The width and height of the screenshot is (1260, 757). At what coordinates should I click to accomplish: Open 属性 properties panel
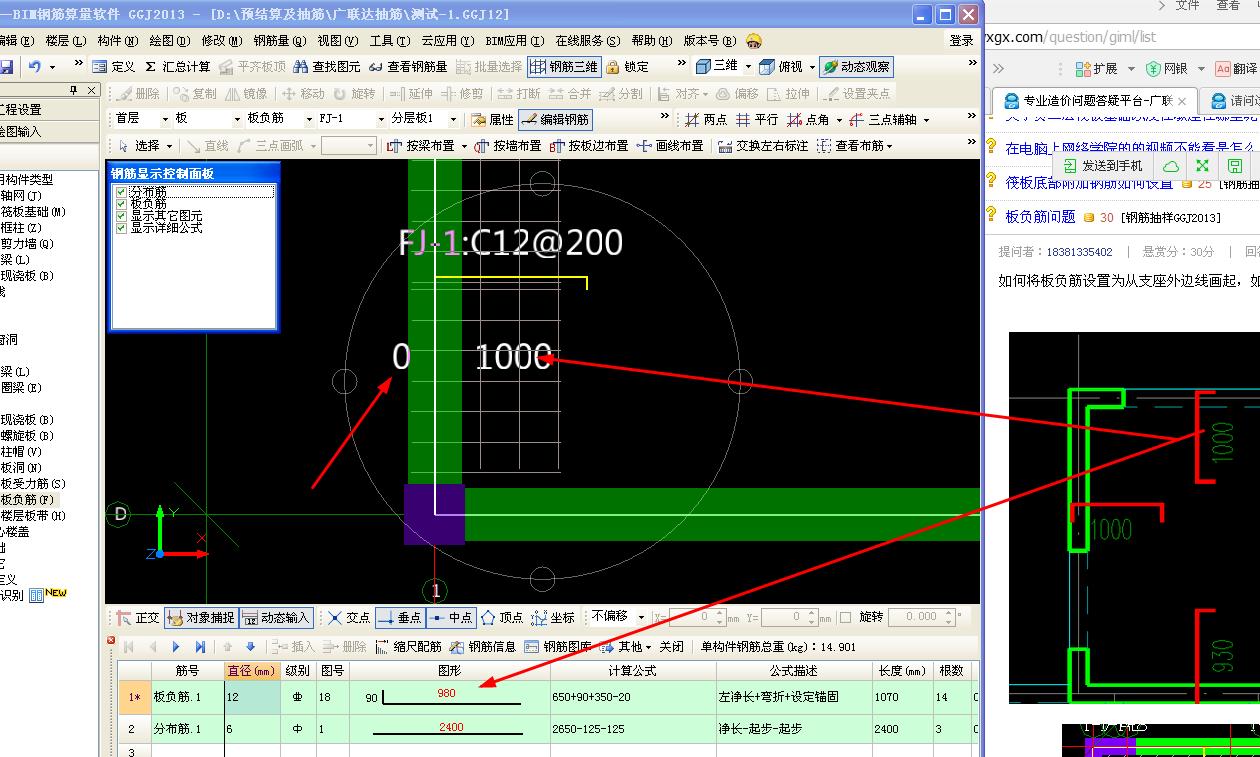point(492,120)
